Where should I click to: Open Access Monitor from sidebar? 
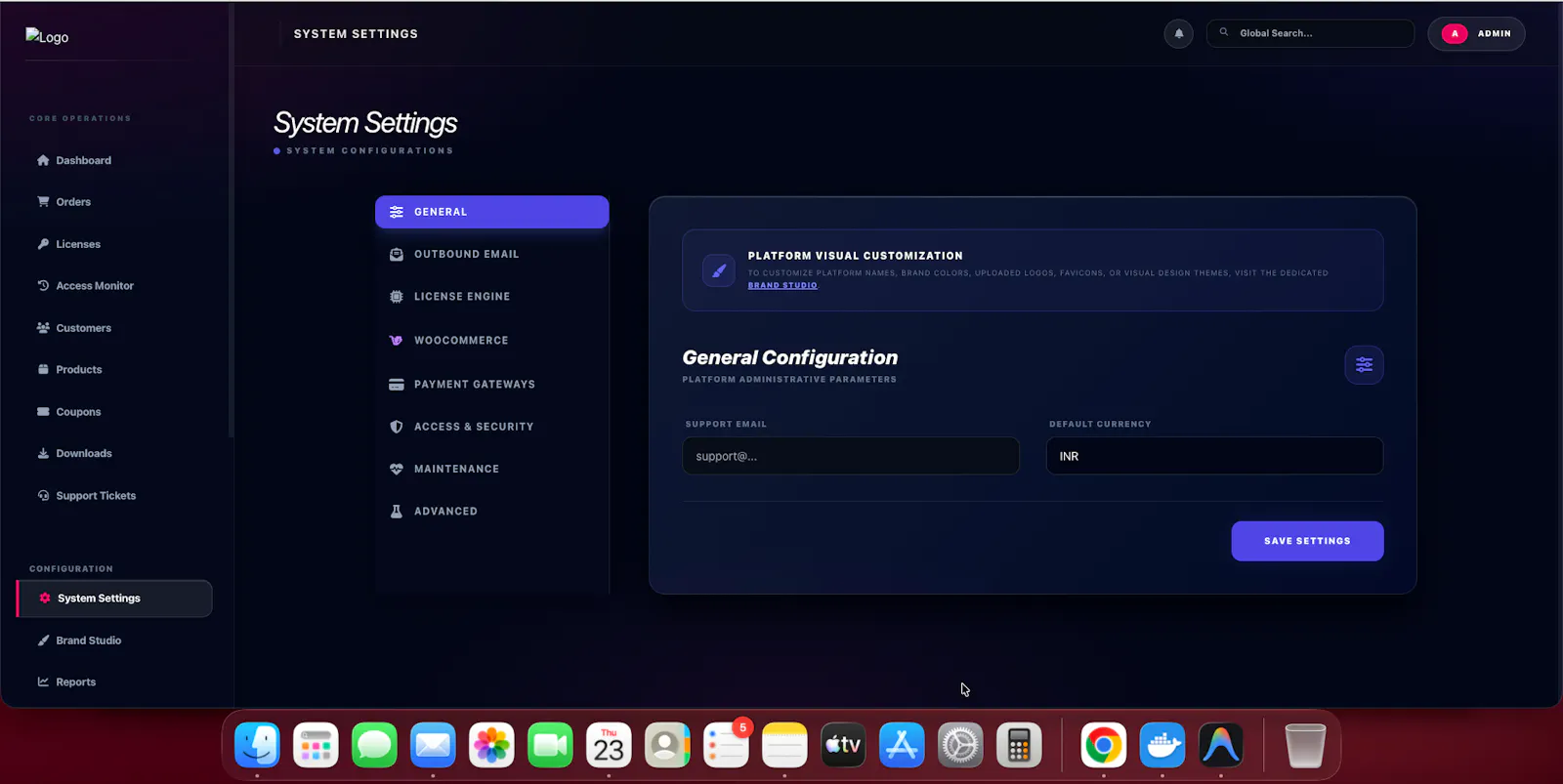coord(95,286)
